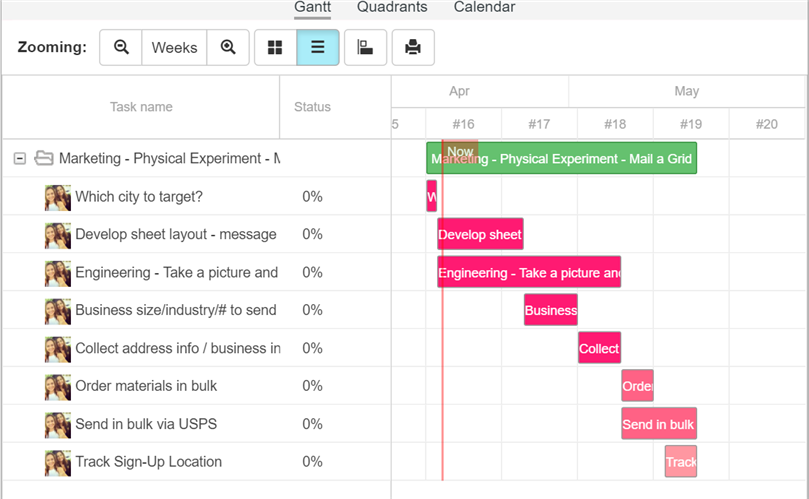Switch to the grid view icon
809x499 pixels.
pyautogui.click(x=276, y=47)
